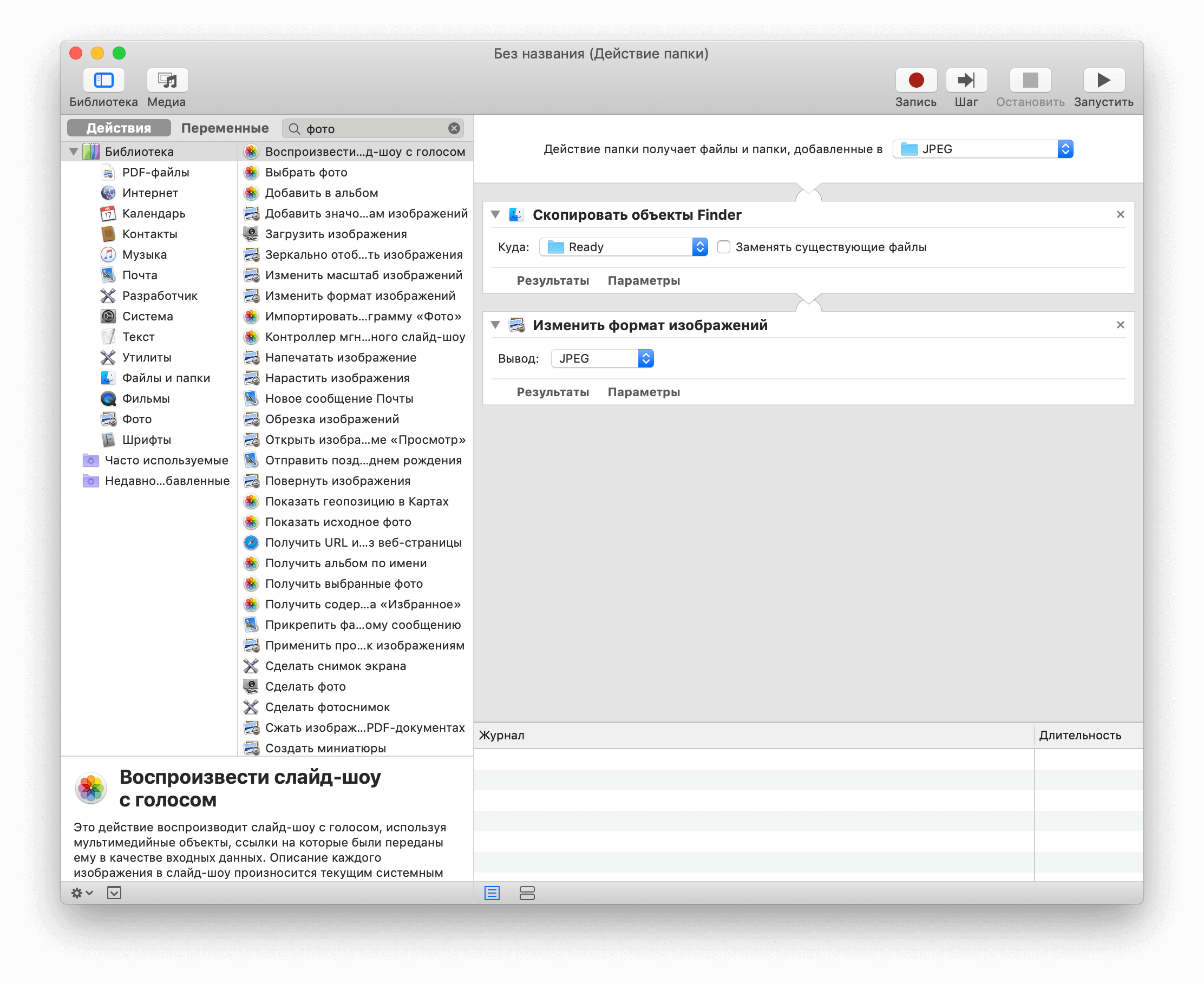Open the Вывод format dropdown in Изменить формат
1204x984 pixels.
(605, 358)
